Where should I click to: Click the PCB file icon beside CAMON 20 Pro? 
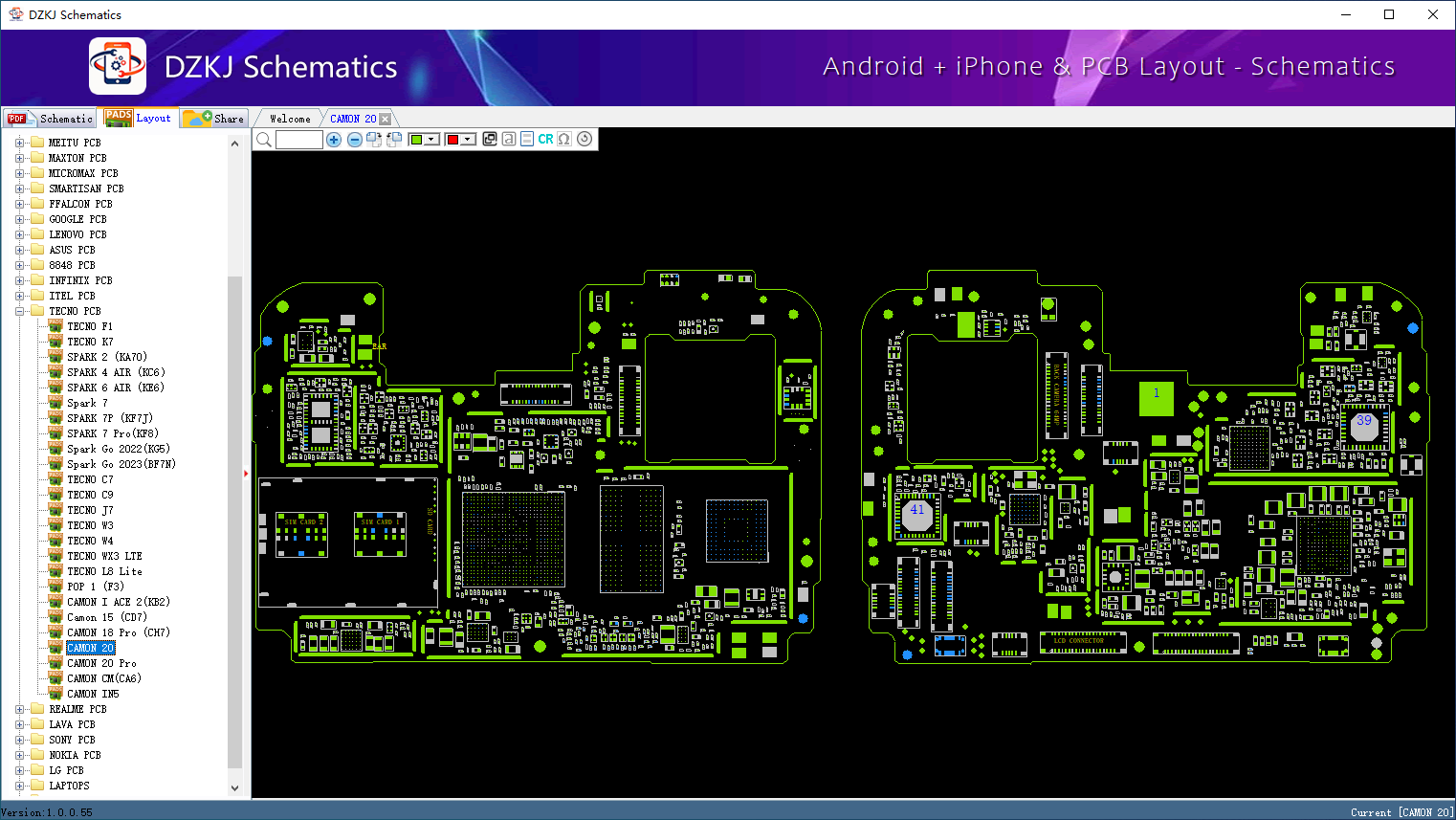tap(55, 663)
